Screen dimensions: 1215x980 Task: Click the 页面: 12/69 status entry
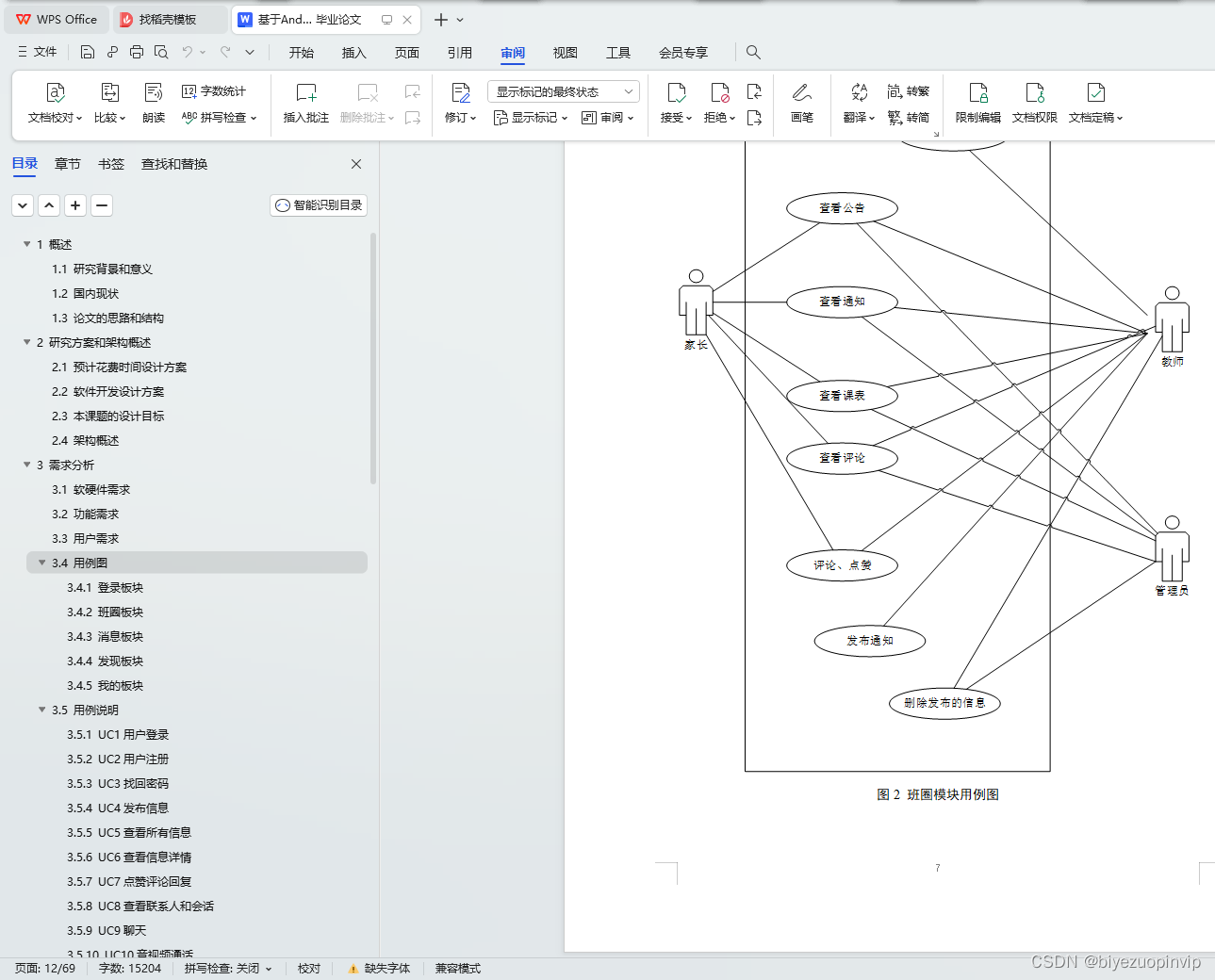pyautogui.click(x=45, y=969)
